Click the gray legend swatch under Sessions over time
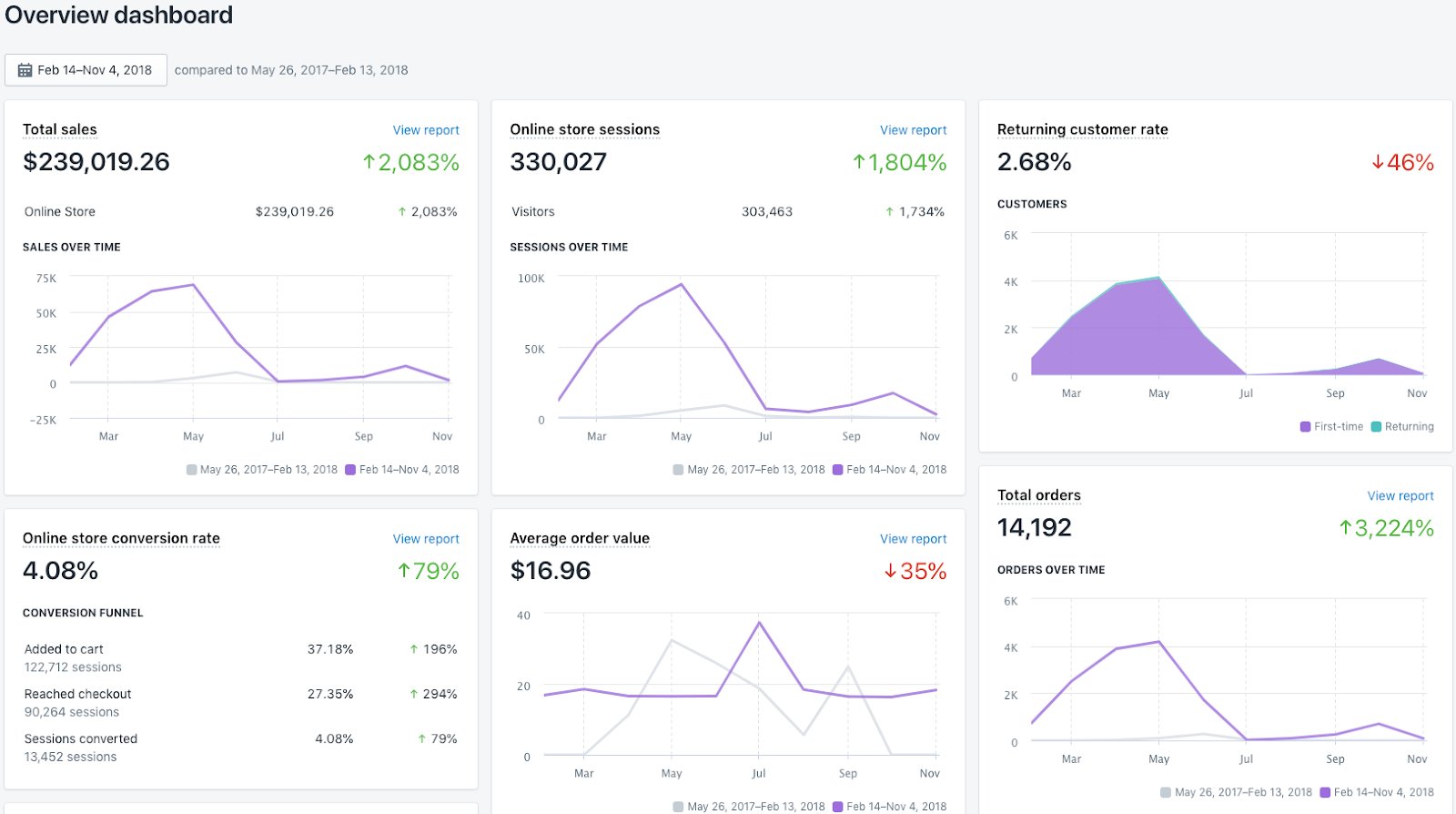 pyautogui.click(x=678, y=470)
